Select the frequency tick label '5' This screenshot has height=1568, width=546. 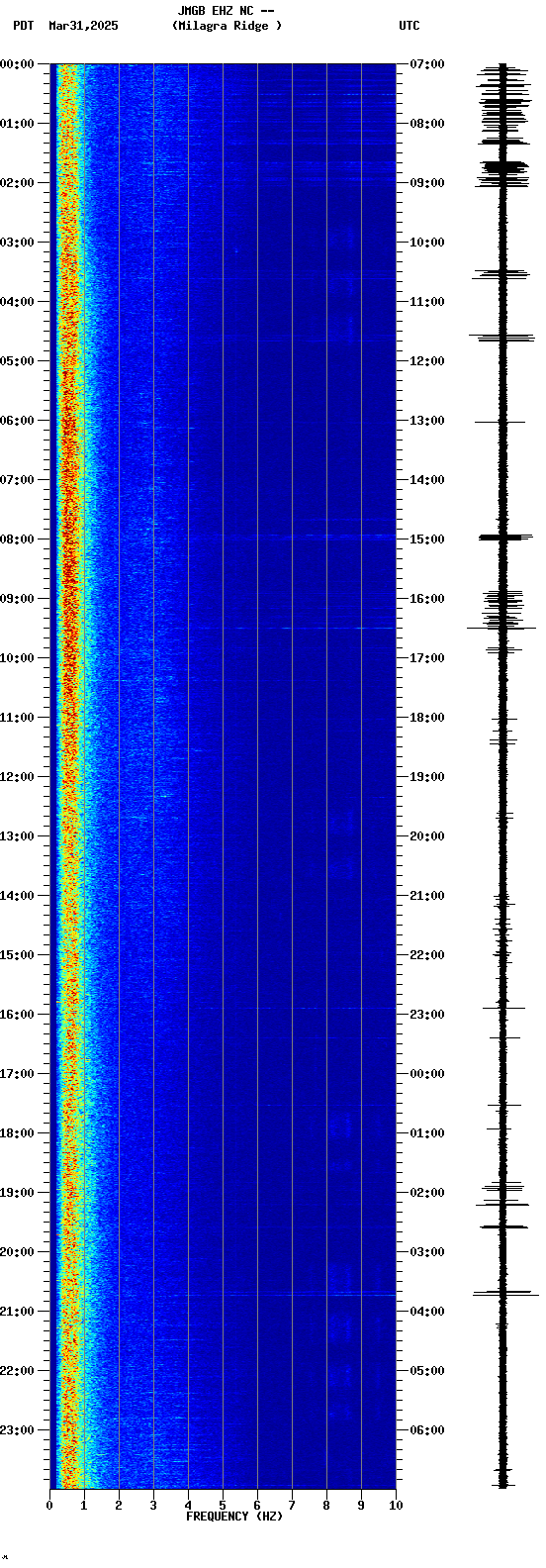pos(223,1506)
